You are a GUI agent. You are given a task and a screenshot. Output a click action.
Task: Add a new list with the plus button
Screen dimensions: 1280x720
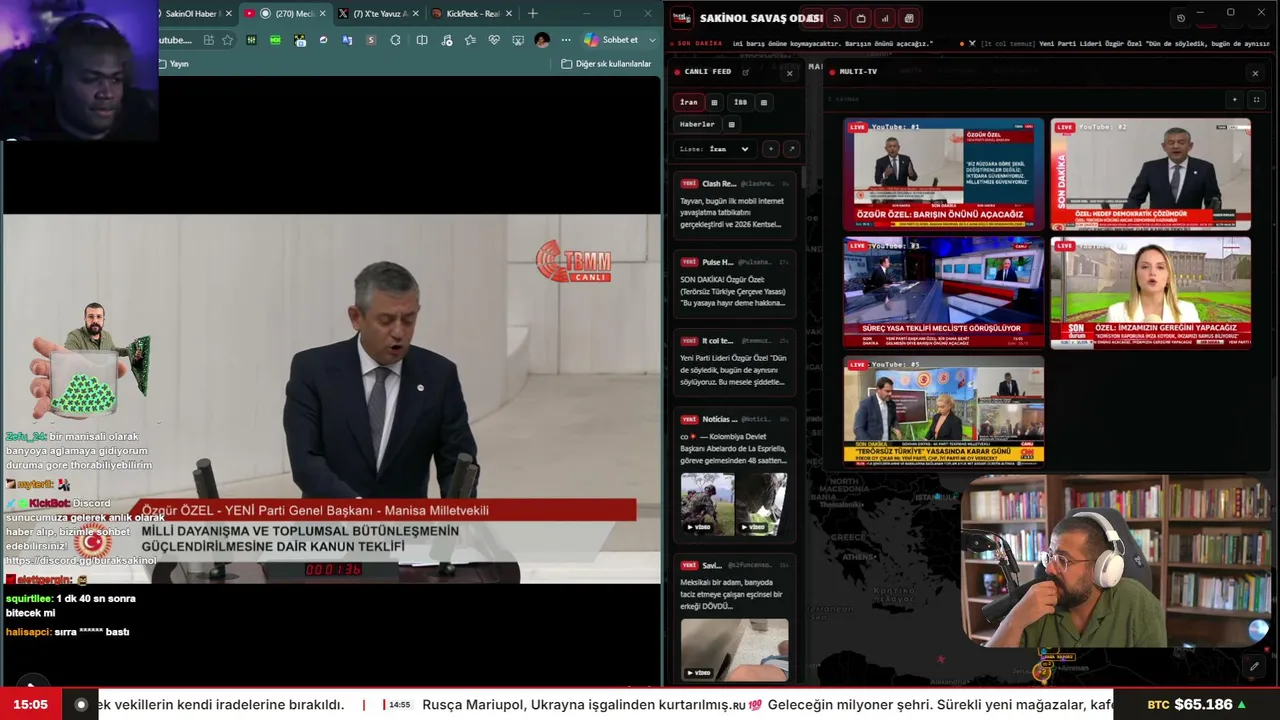(770, 149)
